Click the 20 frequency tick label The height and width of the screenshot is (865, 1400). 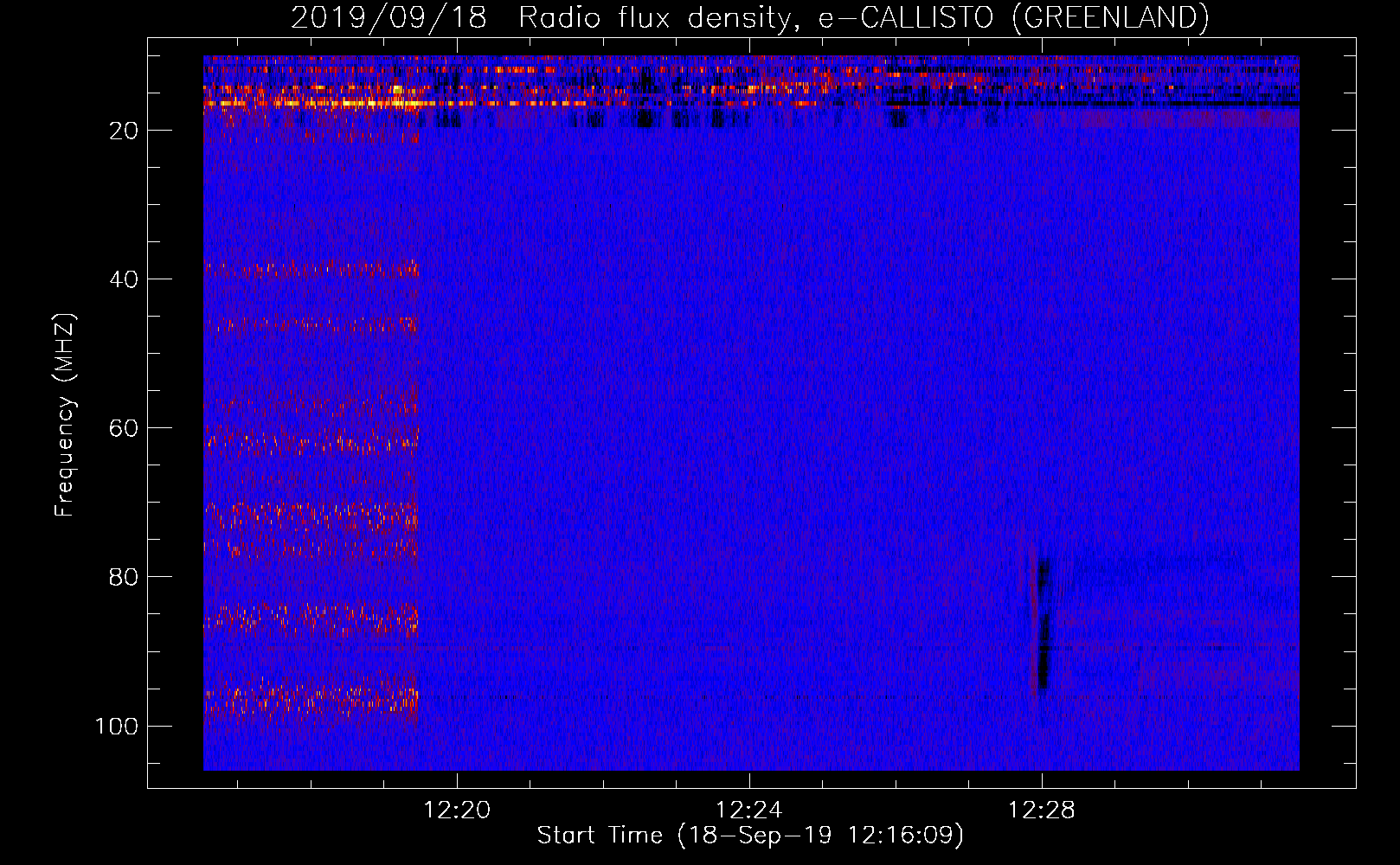pyautogui.click(x=125, y=131)
